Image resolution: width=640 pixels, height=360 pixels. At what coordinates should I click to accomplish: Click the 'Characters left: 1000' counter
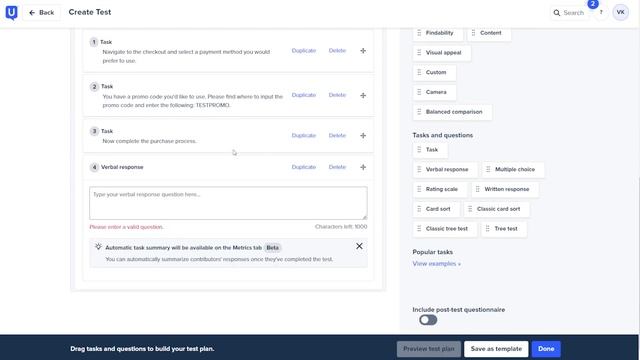[x=341, y=227]
